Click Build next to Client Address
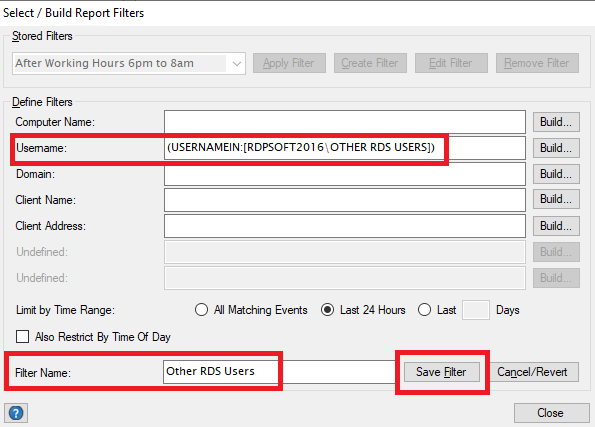595x427 pixels. click(556, 226)
